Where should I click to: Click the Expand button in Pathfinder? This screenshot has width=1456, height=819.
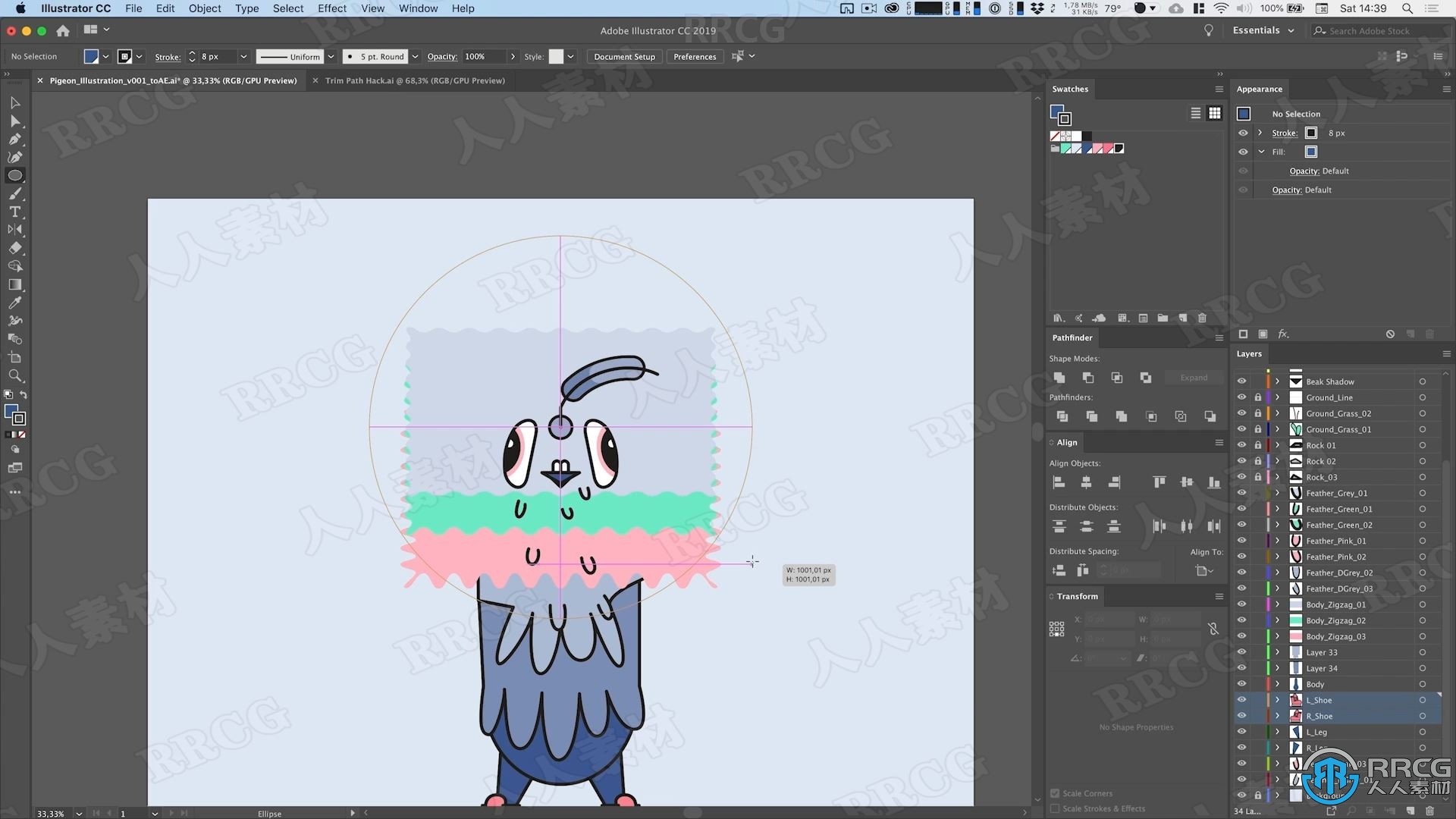point(1194,377)
